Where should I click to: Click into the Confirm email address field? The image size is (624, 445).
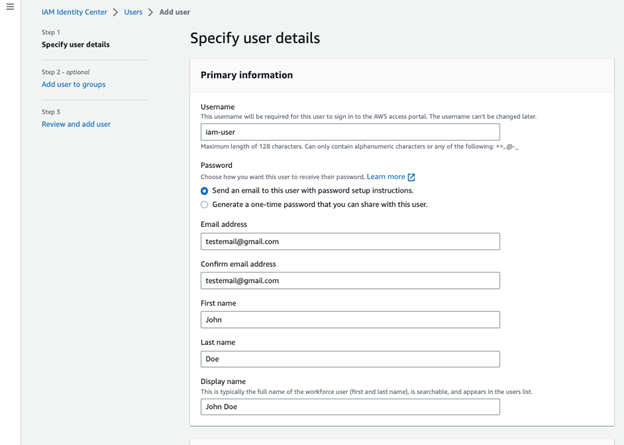[350, 280]
